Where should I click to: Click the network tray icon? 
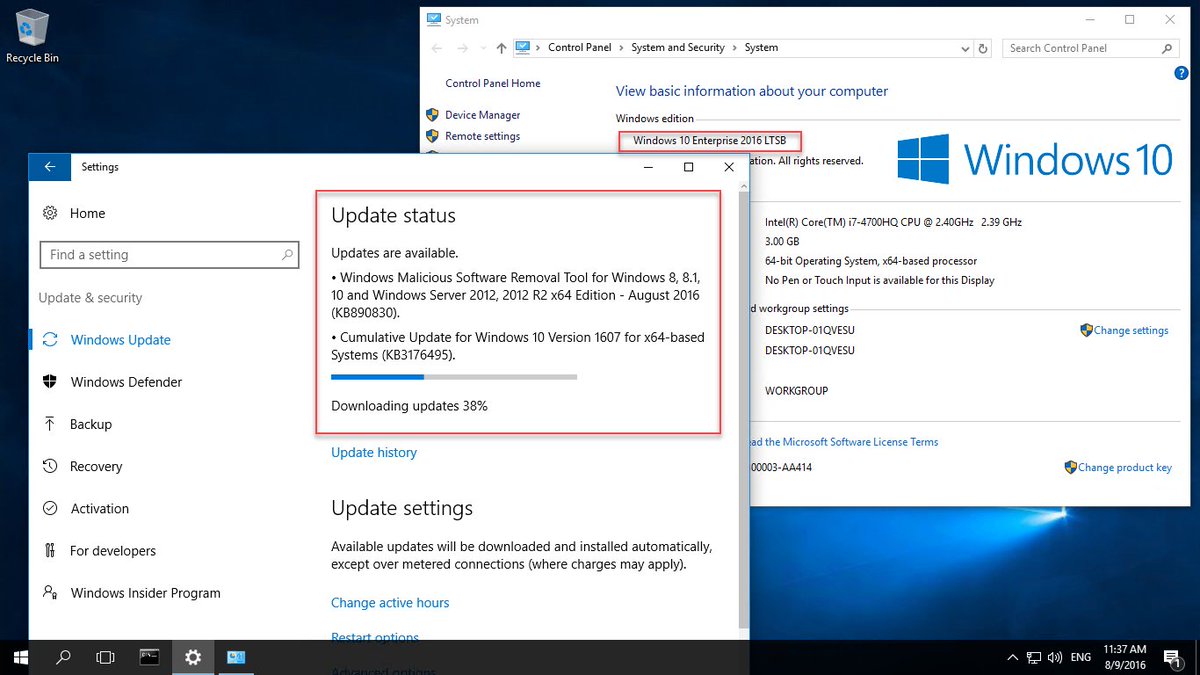click(x=1034, y=658)
